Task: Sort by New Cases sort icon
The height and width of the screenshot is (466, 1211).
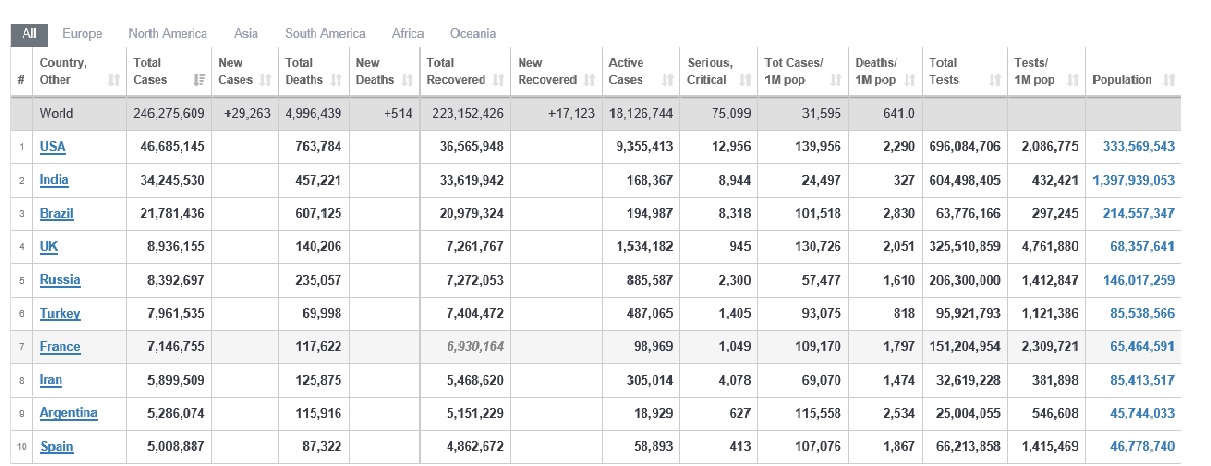Action: point(264,80)
